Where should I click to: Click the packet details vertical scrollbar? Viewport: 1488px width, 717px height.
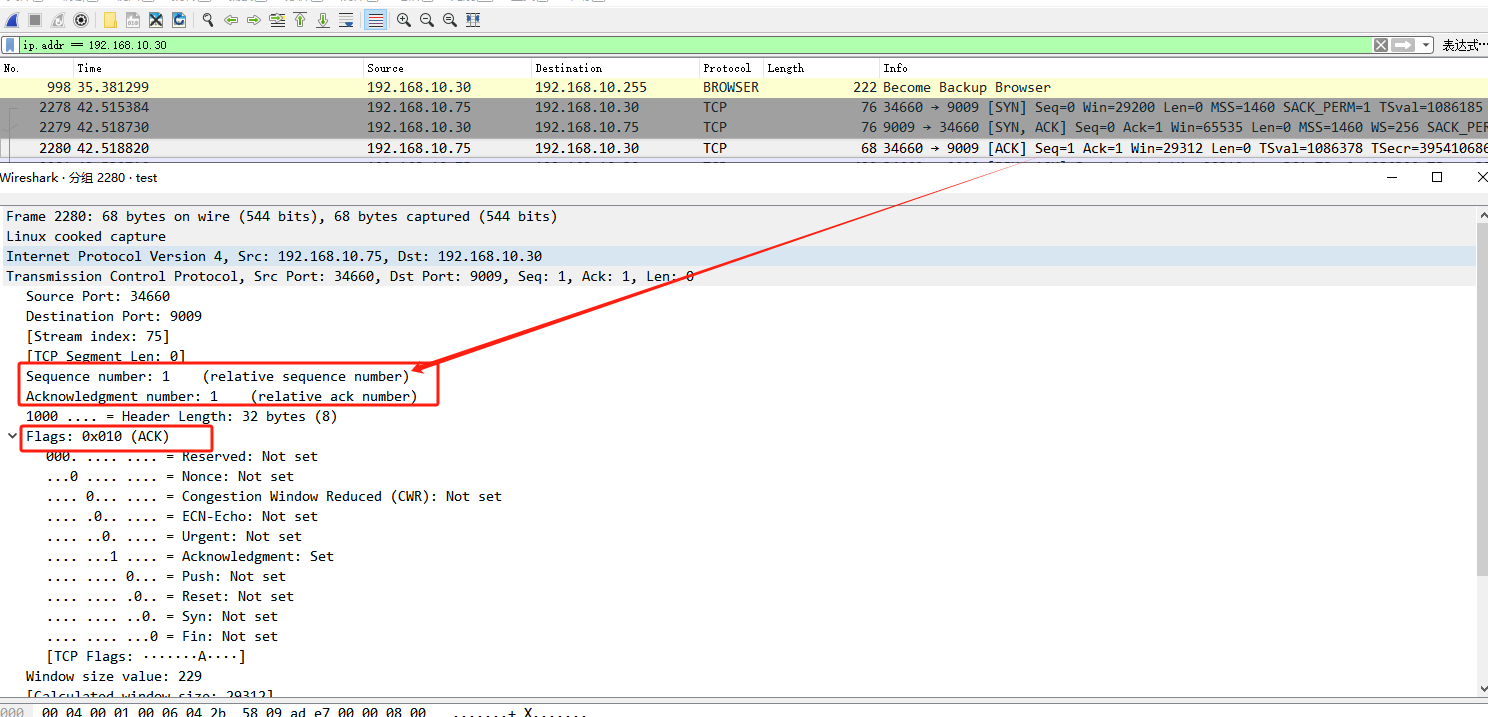(x=1482, y=450)
